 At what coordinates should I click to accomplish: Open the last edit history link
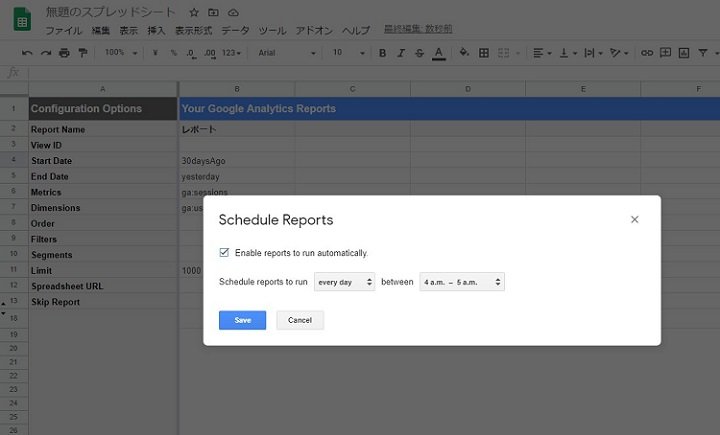[x=418, y=29]
